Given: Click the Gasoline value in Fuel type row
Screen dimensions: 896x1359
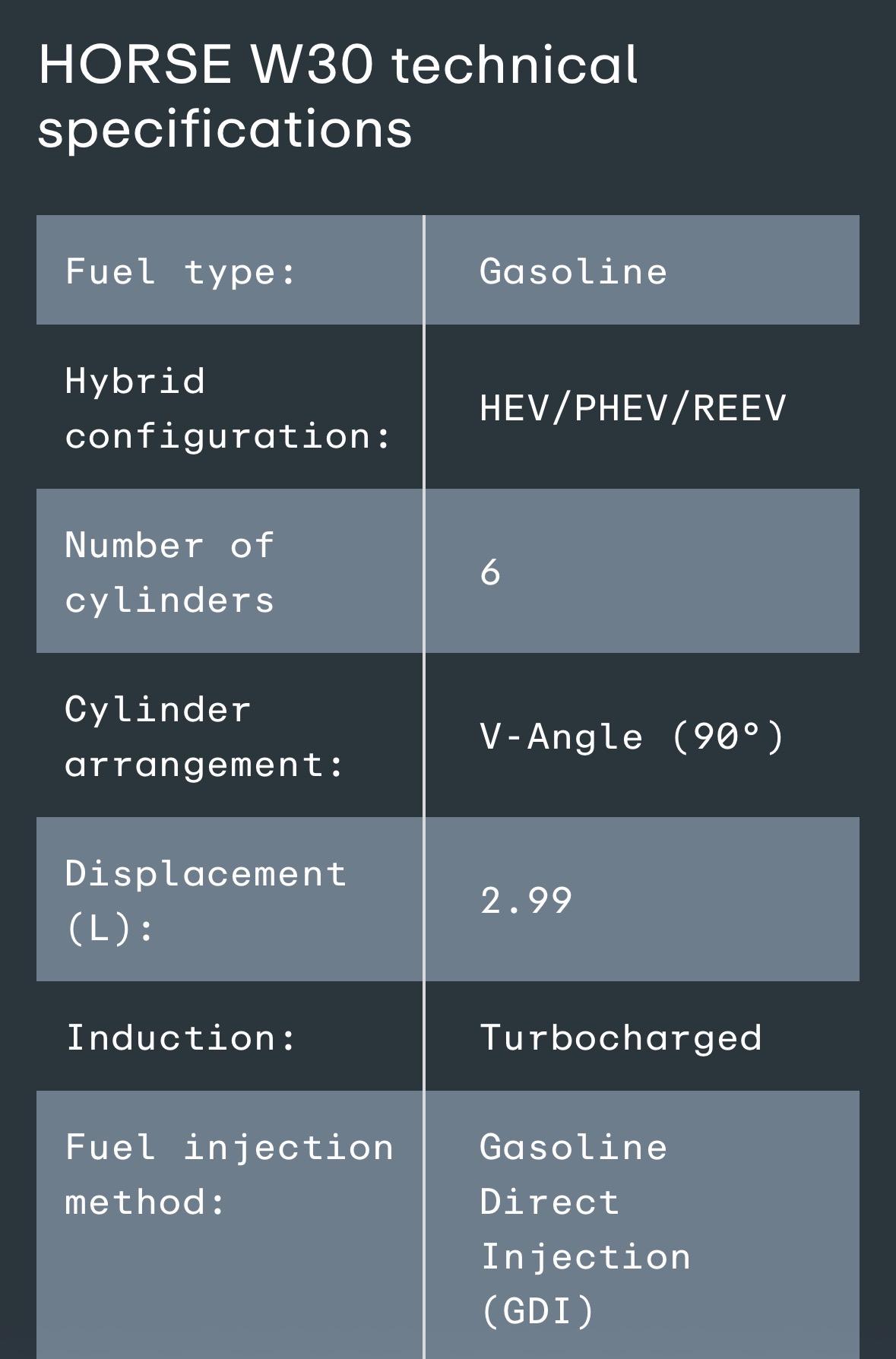Looking at the screenshot, I should pyautogui.click(x=573, y=271).
